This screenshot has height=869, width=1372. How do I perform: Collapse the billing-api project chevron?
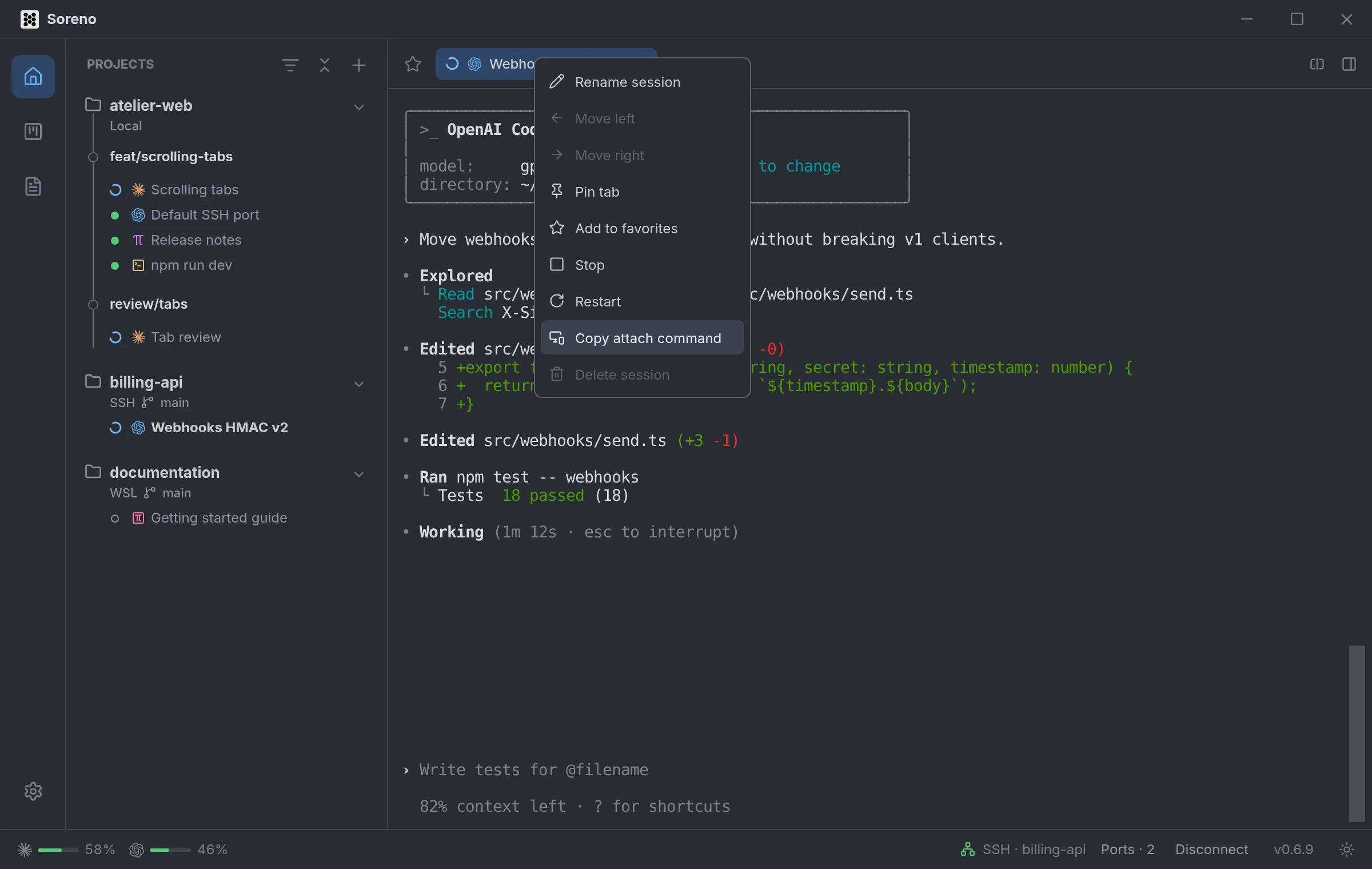[358, 384]
